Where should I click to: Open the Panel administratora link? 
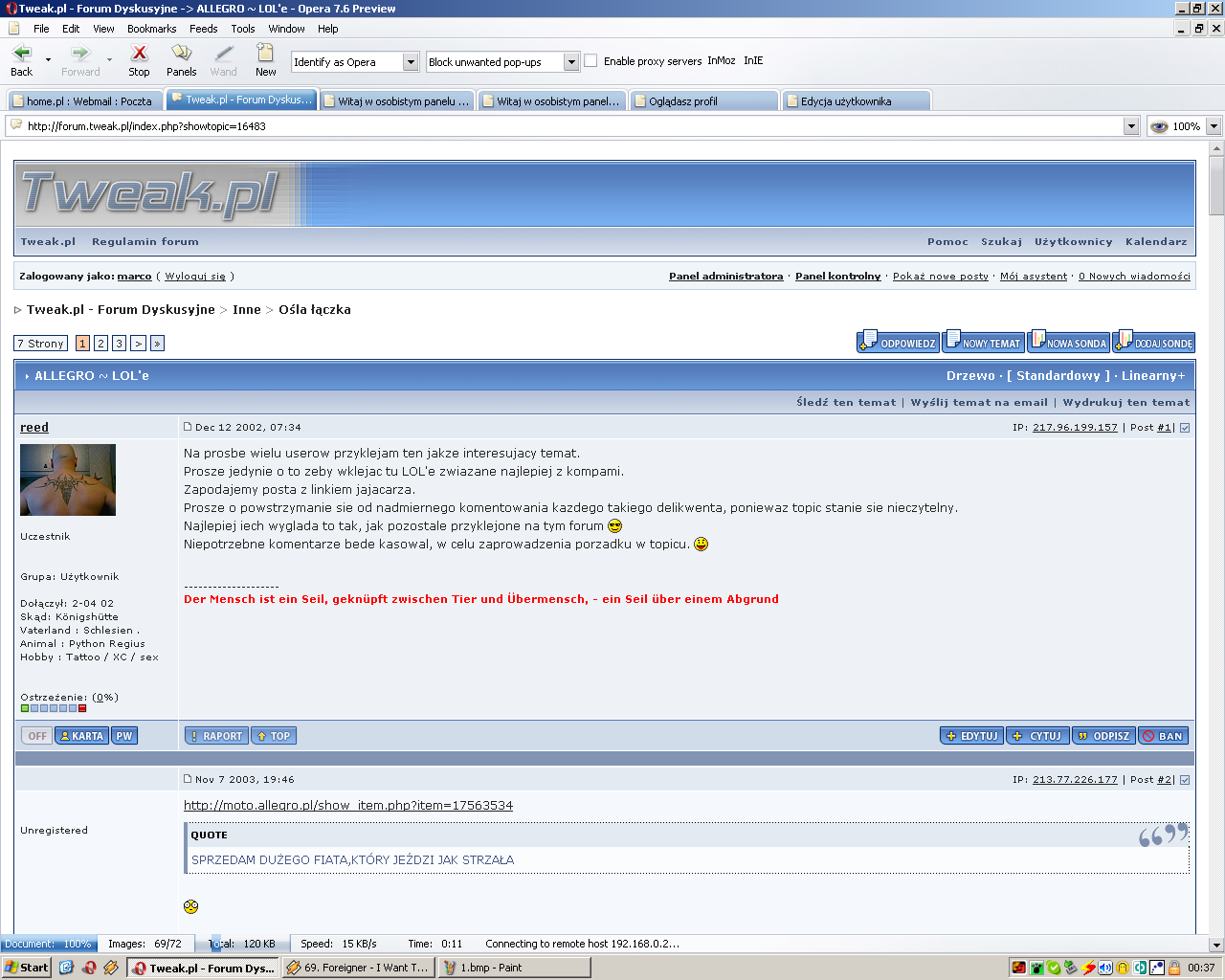(725, 276)
